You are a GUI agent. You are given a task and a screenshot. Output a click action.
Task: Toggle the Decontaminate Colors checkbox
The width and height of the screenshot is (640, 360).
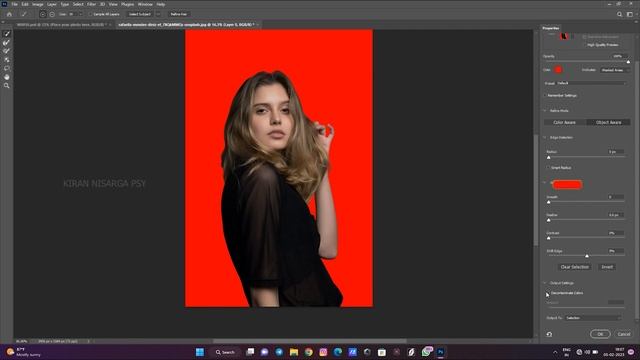pyautogui.click(x=548, y=293)
